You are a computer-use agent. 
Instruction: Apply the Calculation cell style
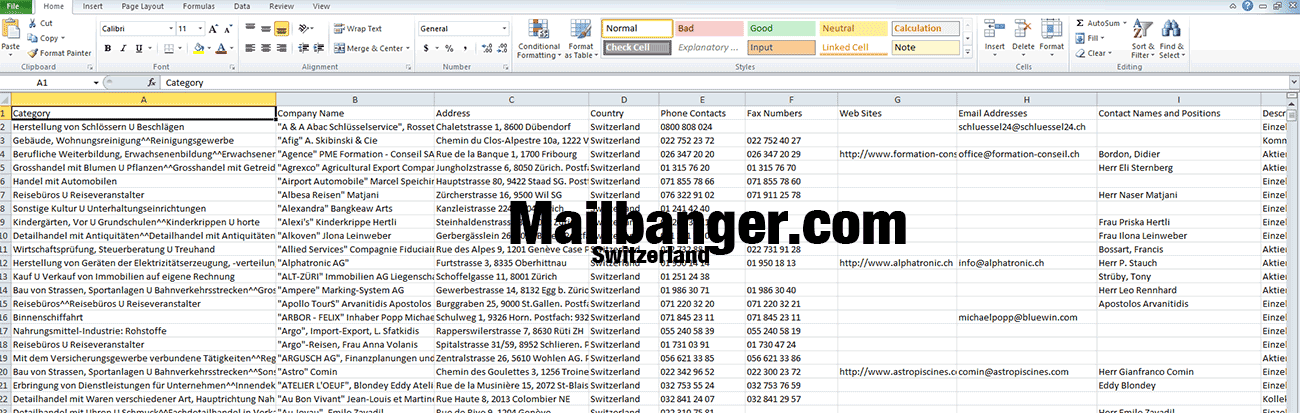click(x=925, y=28)
